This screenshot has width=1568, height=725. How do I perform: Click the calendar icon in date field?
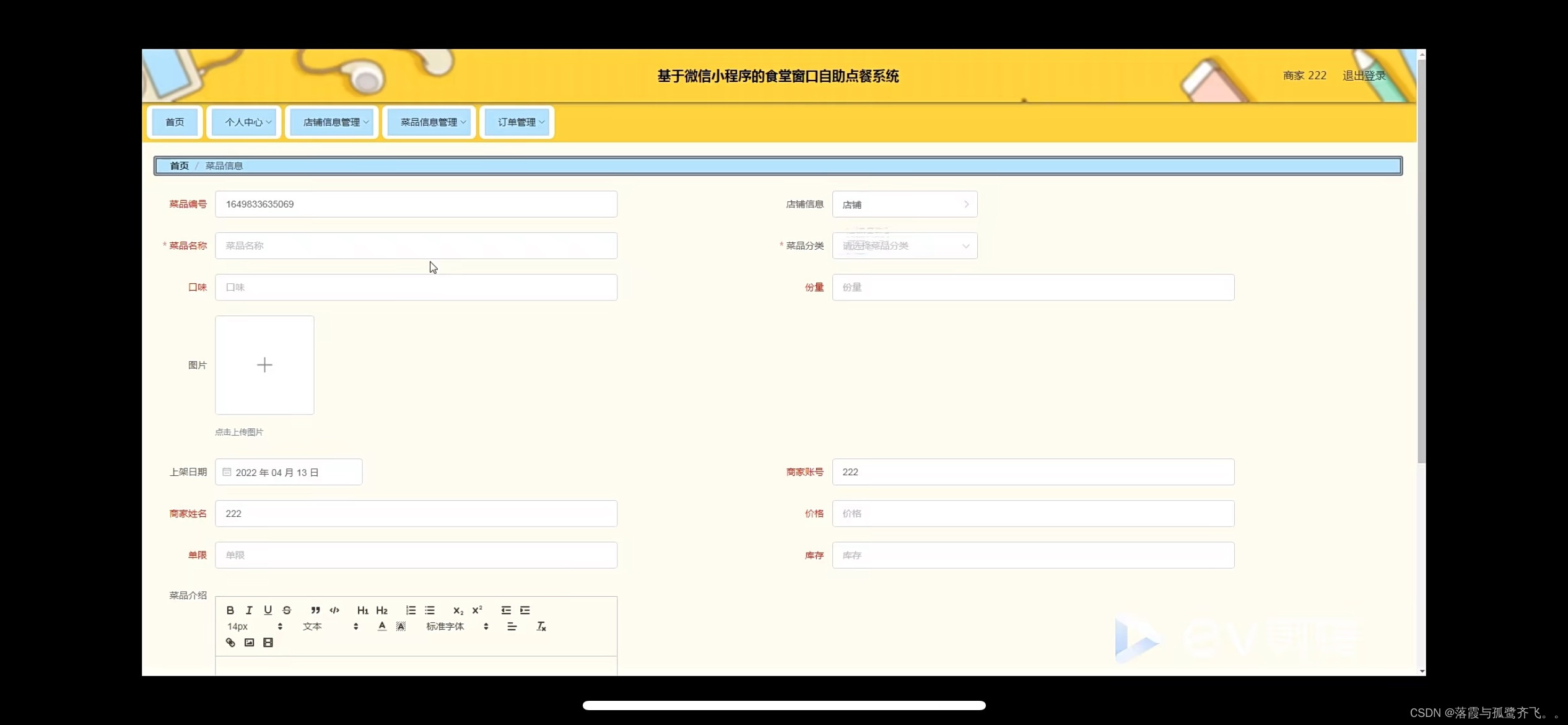click(x=227, y=472)
